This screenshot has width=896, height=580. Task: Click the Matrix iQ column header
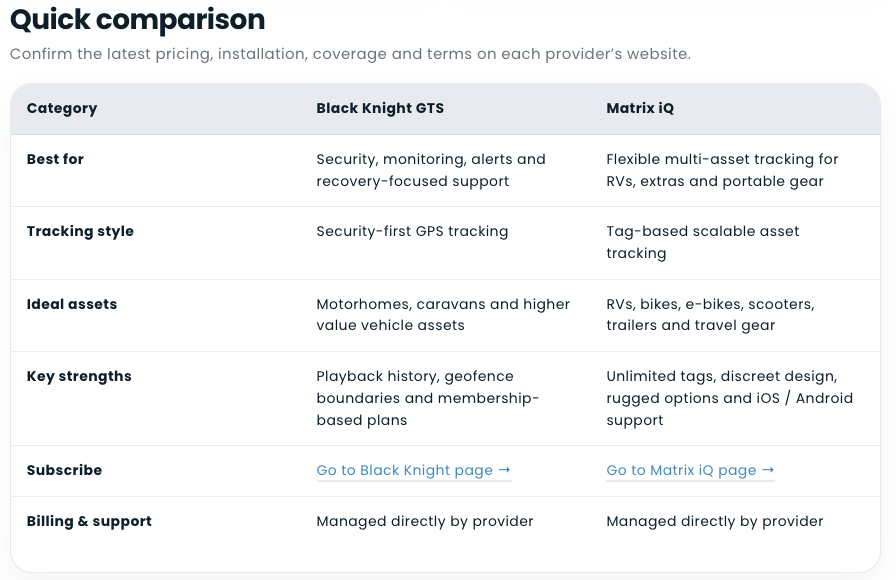tap(640, 108)
